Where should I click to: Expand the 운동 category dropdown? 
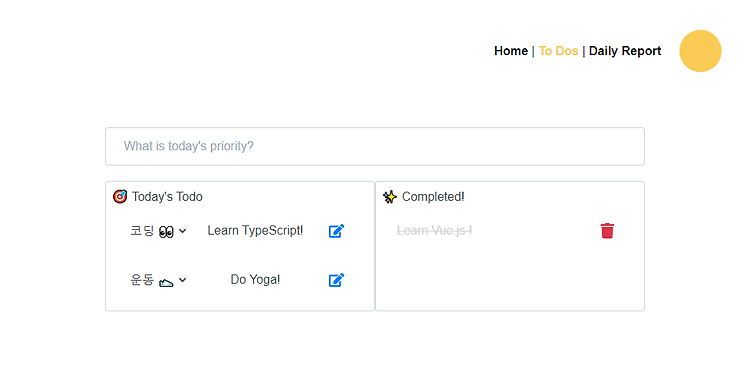tap(158, 280)
